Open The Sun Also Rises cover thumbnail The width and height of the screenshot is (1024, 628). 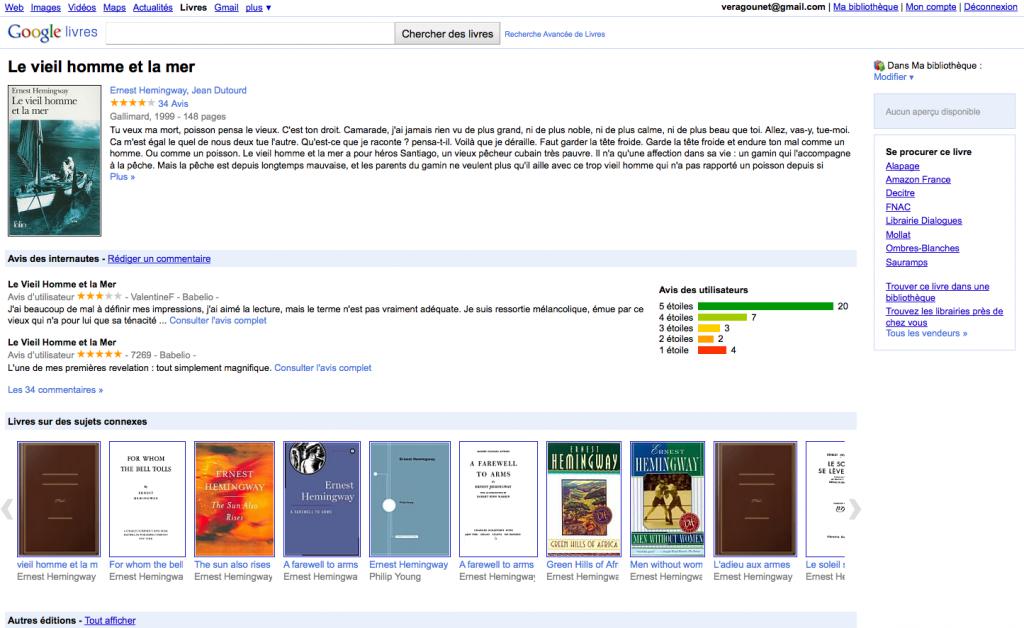pos(234,499)
